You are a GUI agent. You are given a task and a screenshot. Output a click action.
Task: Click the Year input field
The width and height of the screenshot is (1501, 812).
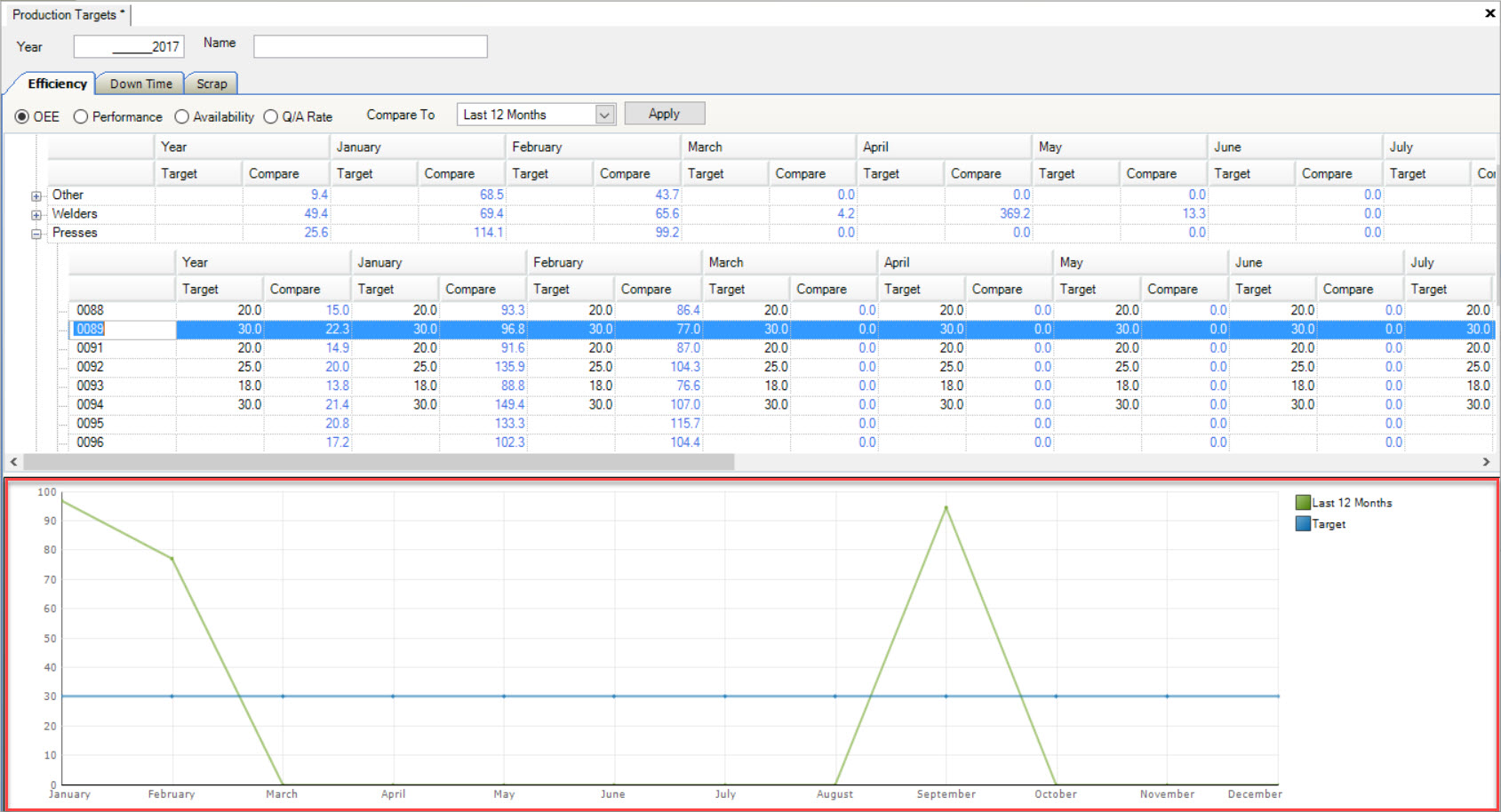point(129,46)
